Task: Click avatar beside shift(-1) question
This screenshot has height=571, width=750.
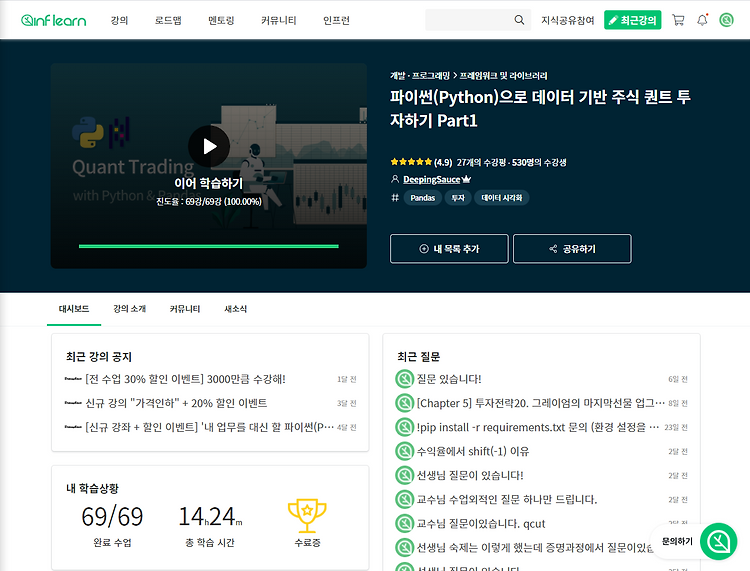Action: [x=405, y=451]
